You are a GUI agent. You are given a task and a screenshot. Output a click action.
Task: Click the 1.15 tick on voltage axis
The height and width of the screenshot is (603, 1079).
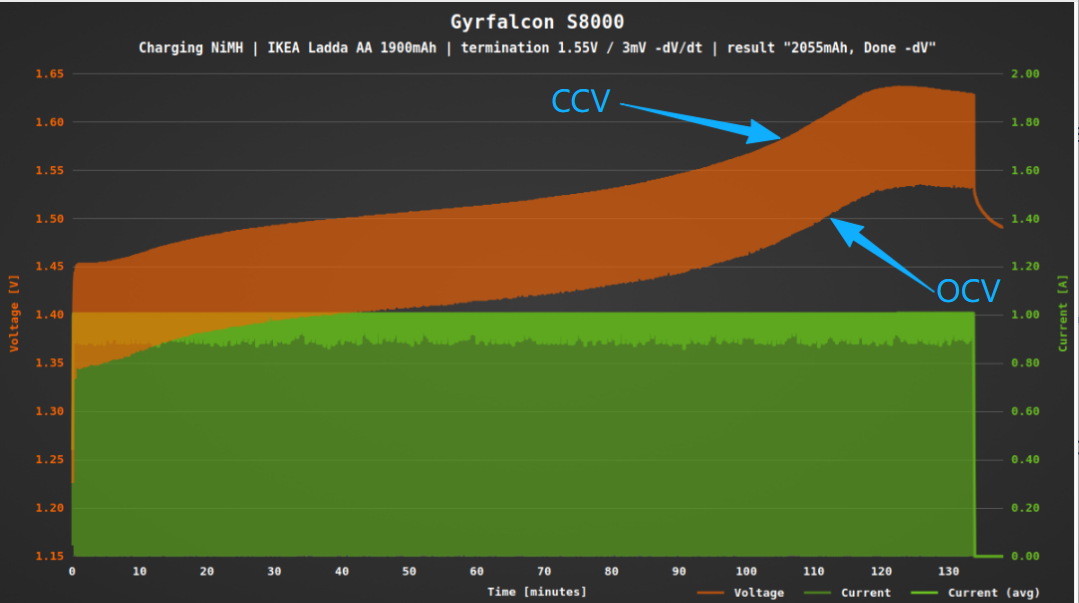pyautogui.click(x=49, y=556)
